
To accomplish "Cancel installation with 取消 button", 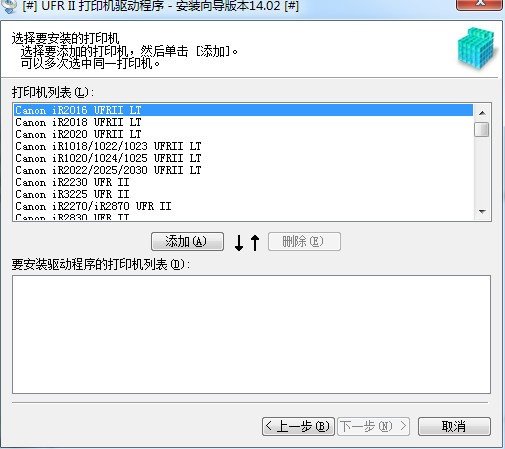I will 454,426.
